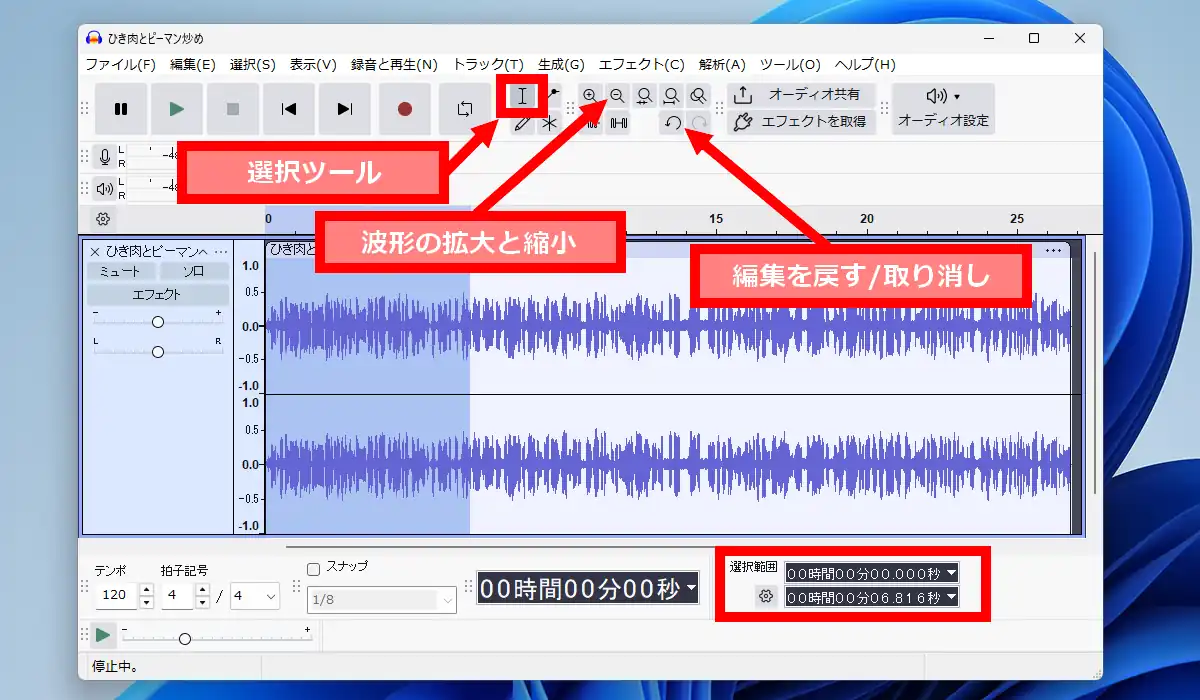This screenshot has width=1200, height=700.
Task: Click the Zoom Out magnifier icon
Action: 617,96
